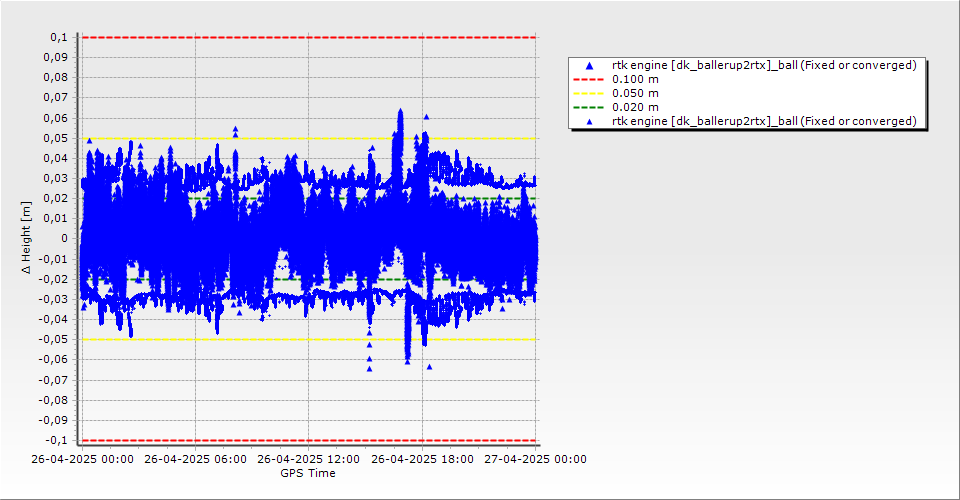Viewport: 960px width, 500px height.
Task: Click the GPS Time axis title
Action: [x=308, y=473]
